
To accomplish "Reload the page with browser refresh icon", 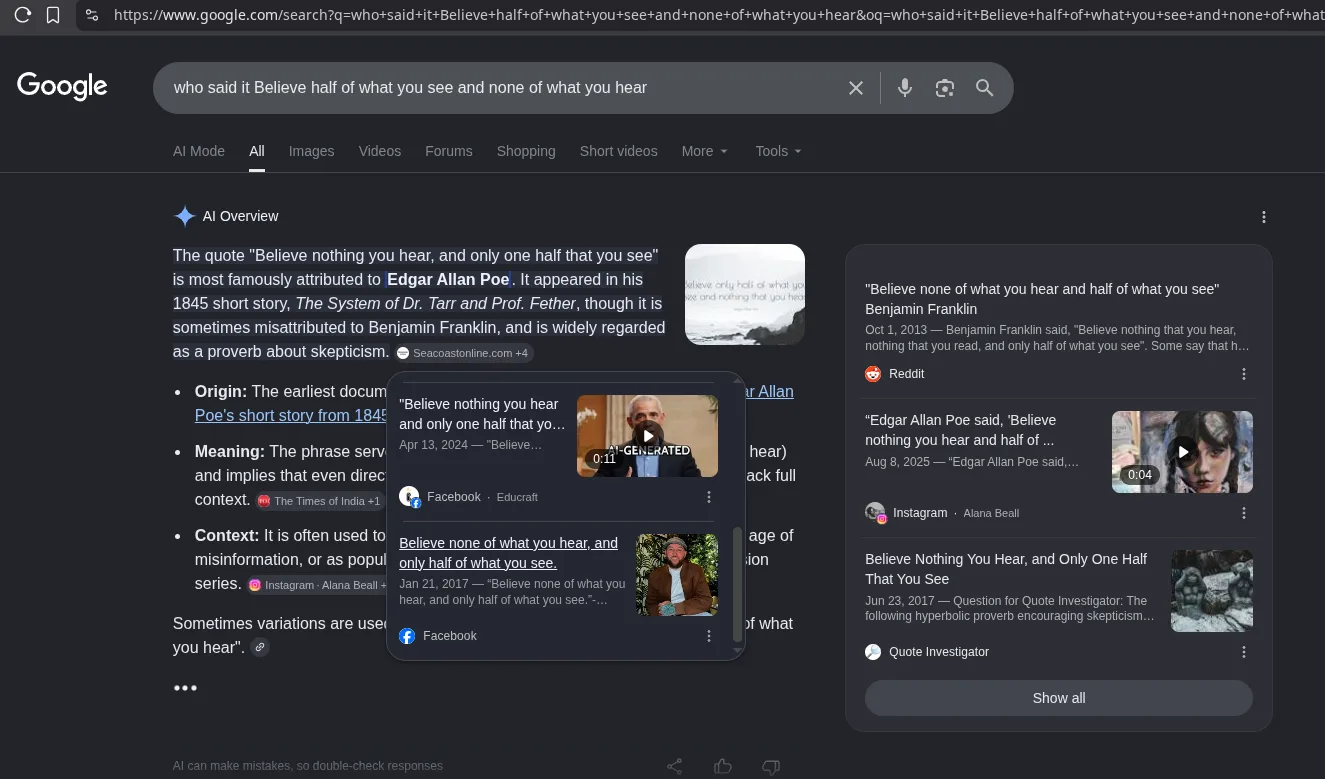I will click(x=22, y=15).
